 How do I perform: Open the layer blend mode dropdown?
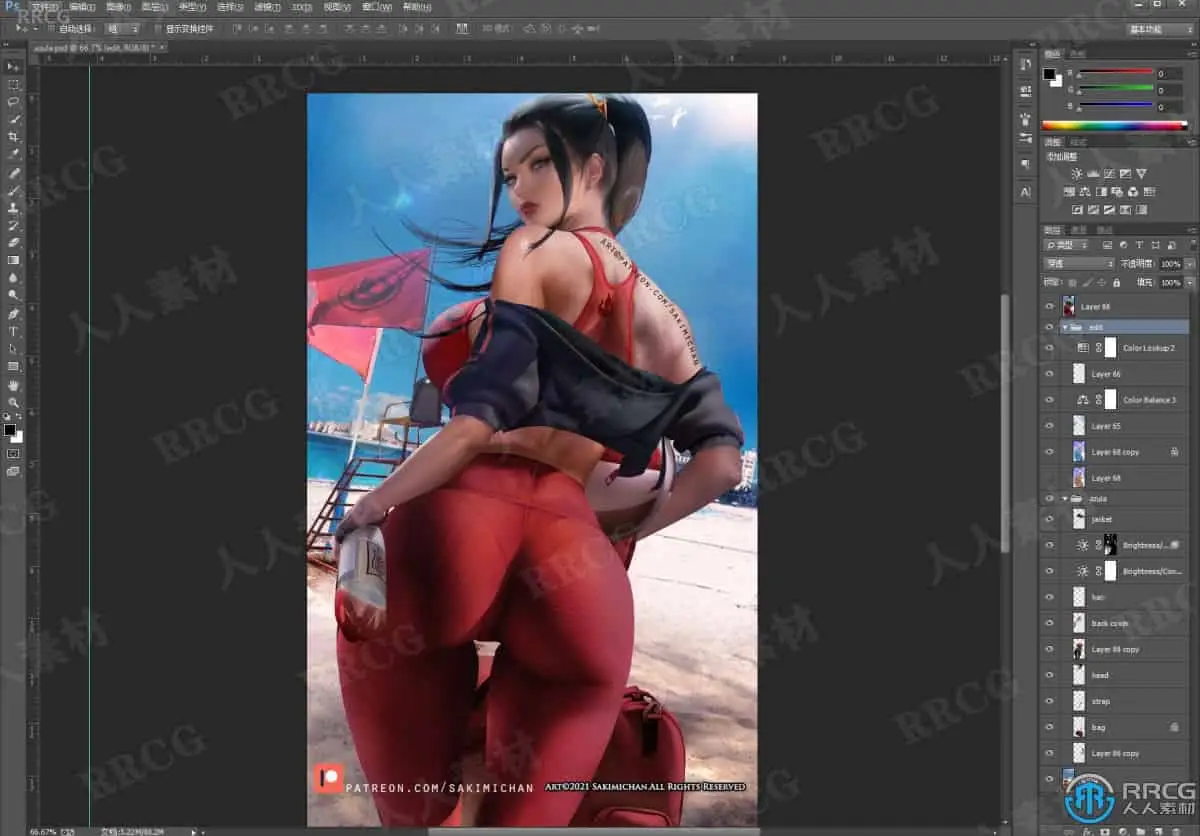1079,264
